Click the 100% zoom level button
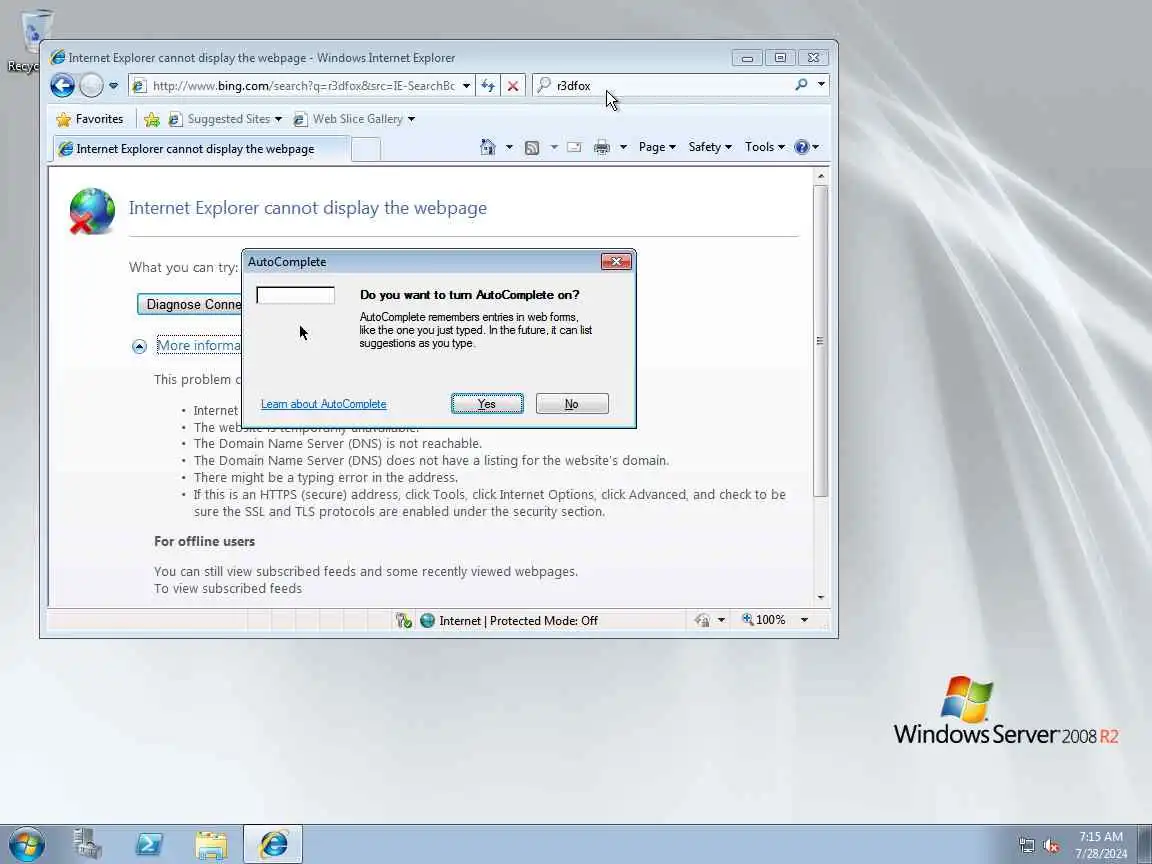Image resolution: width=1152 pixels, height=864 pixels. [x=764, y=620]
